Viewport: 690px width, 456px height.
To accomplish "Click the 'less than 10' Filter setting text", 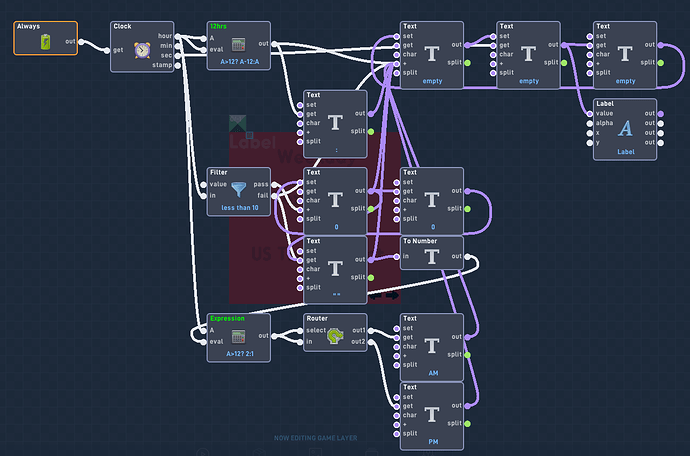I will pyautogui.click(x=240, y=208).
